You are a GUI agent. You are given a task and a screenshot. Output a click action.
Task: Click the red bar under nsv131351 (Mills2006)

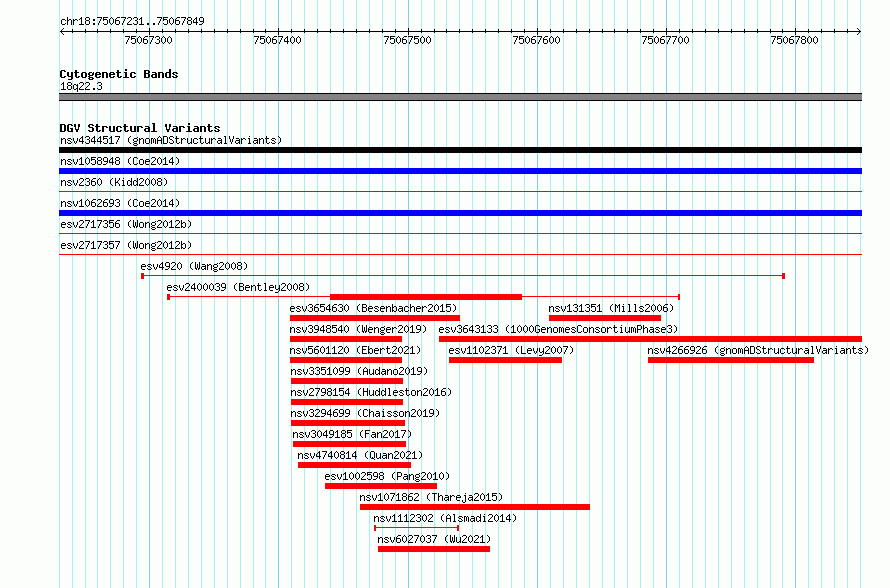pyautogui.click(x=604, y=318)
